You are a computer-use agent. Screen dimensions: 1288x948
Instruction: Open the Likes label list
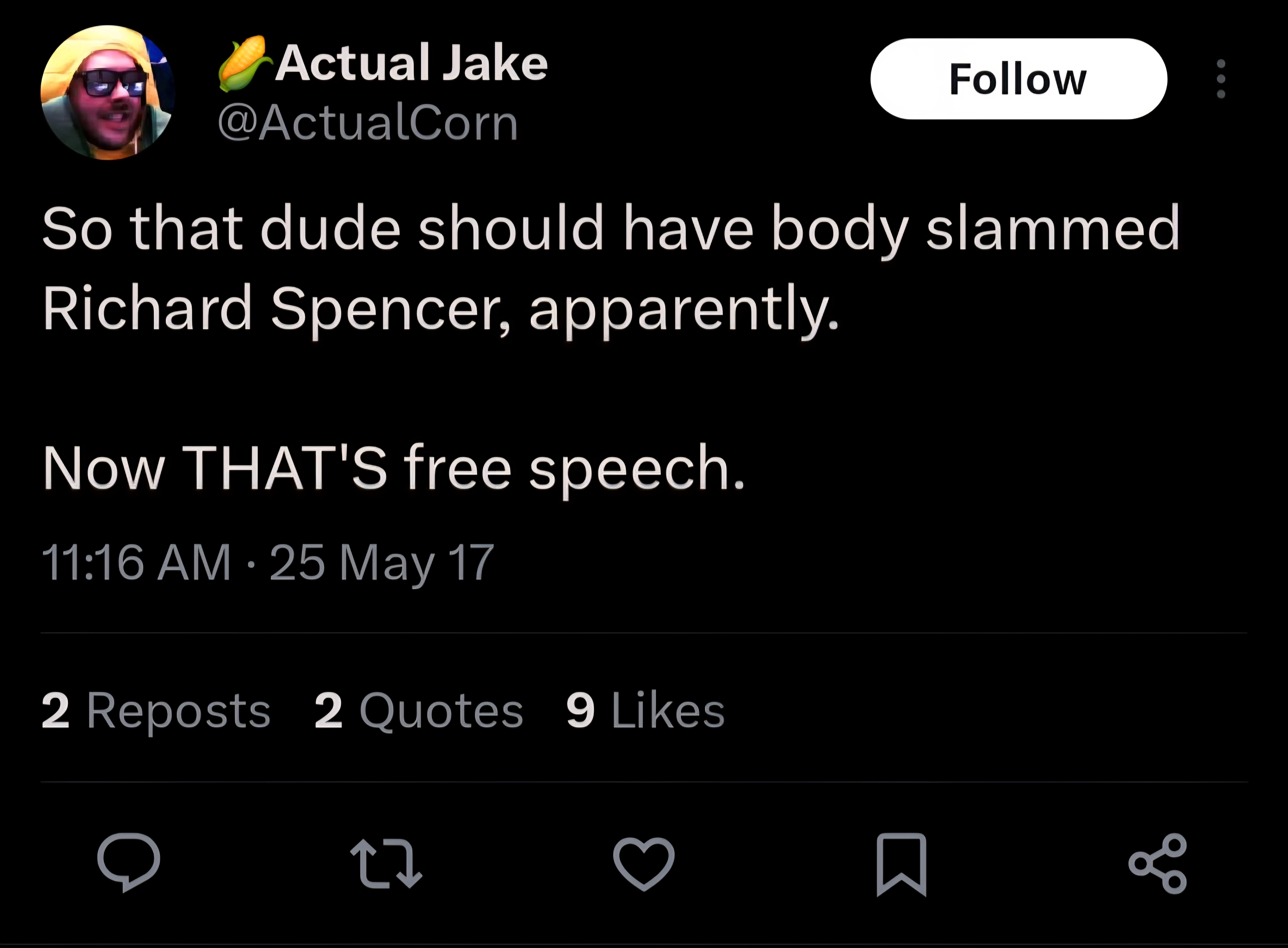pyautogui.click(x=668, y=710)
